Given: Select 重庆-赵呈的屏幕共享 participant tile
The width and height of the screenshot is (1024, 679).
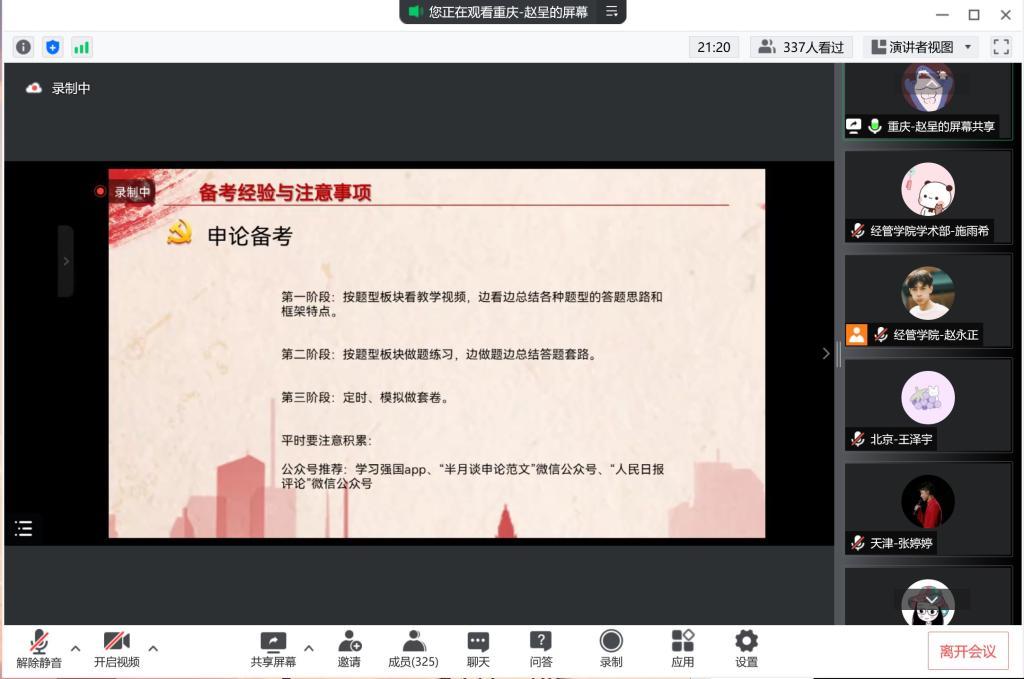Looking at the screenshot, I should (x=928, y=101).
